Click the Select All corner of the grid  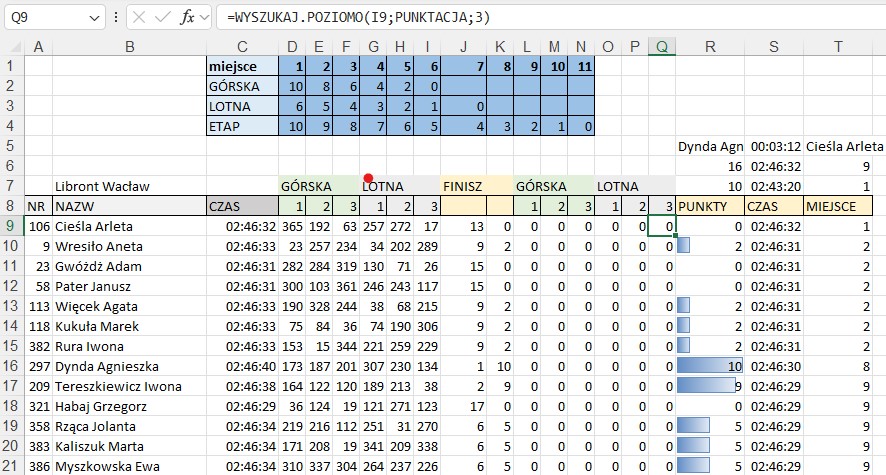(11, 46)
